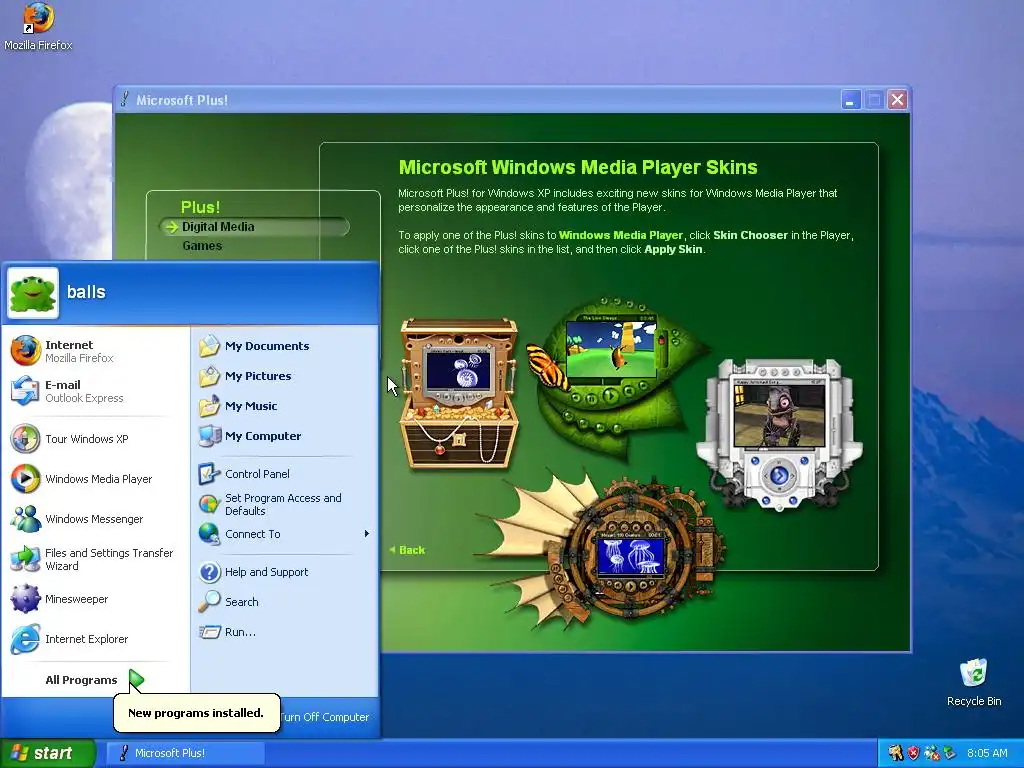Open Set Program Access and Defaults
This screenshot has width=1024, height=768.
click(x=284, y=504)
